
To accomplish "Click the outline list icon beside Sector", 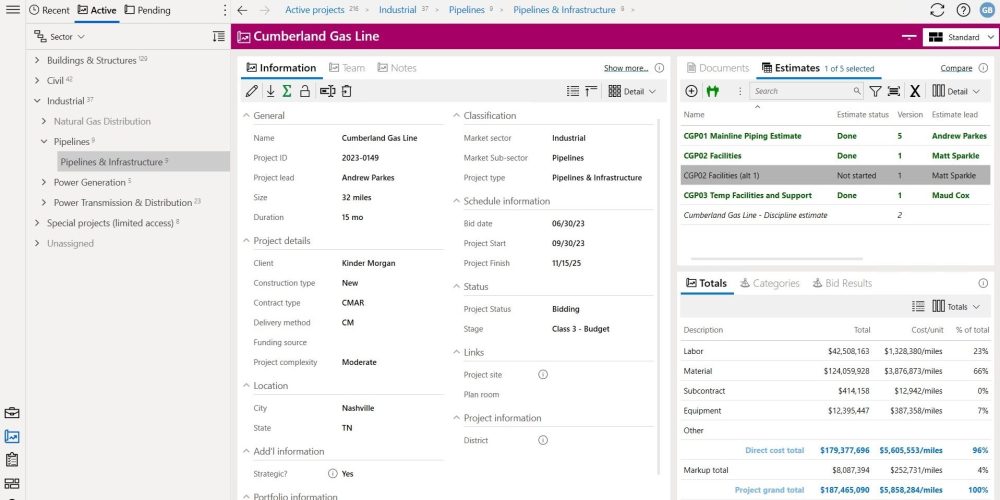I will [x=219, y=37].
